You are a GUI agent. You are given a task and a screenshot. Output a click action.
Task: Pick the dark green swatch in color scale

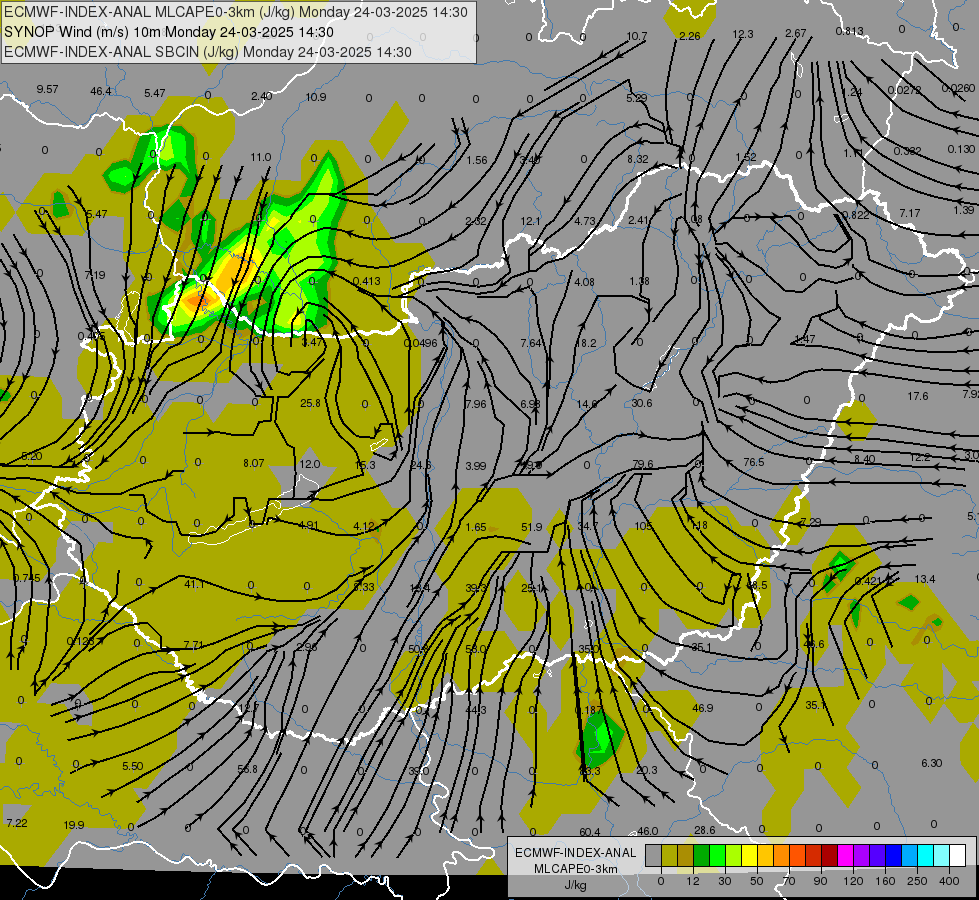(x=702, y=856)
